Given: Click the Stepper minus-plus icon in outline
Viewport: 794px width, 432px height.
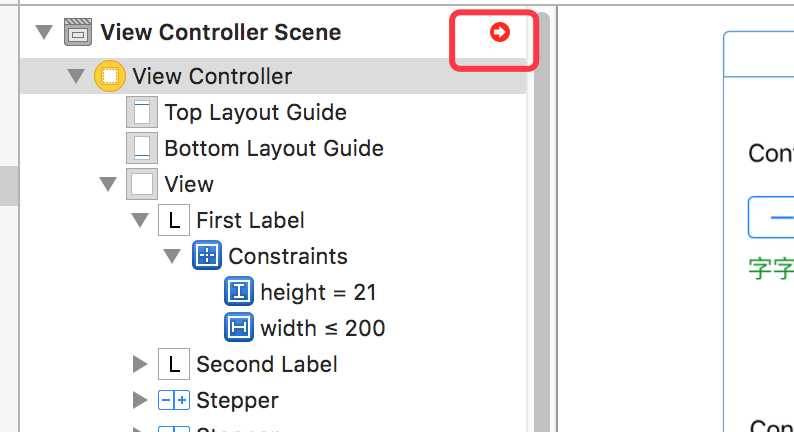Looking at the screenshot, I should [174, 400].
